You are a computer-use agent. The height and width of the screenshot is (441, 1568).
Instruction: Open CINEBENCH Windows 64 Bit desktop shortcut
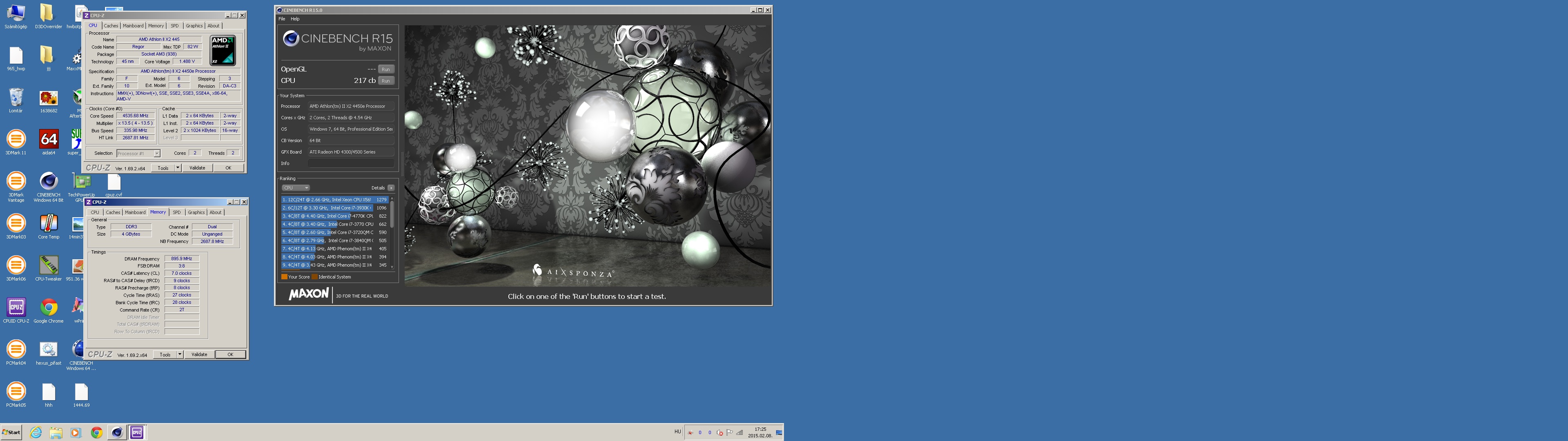[x=48, y=186]
